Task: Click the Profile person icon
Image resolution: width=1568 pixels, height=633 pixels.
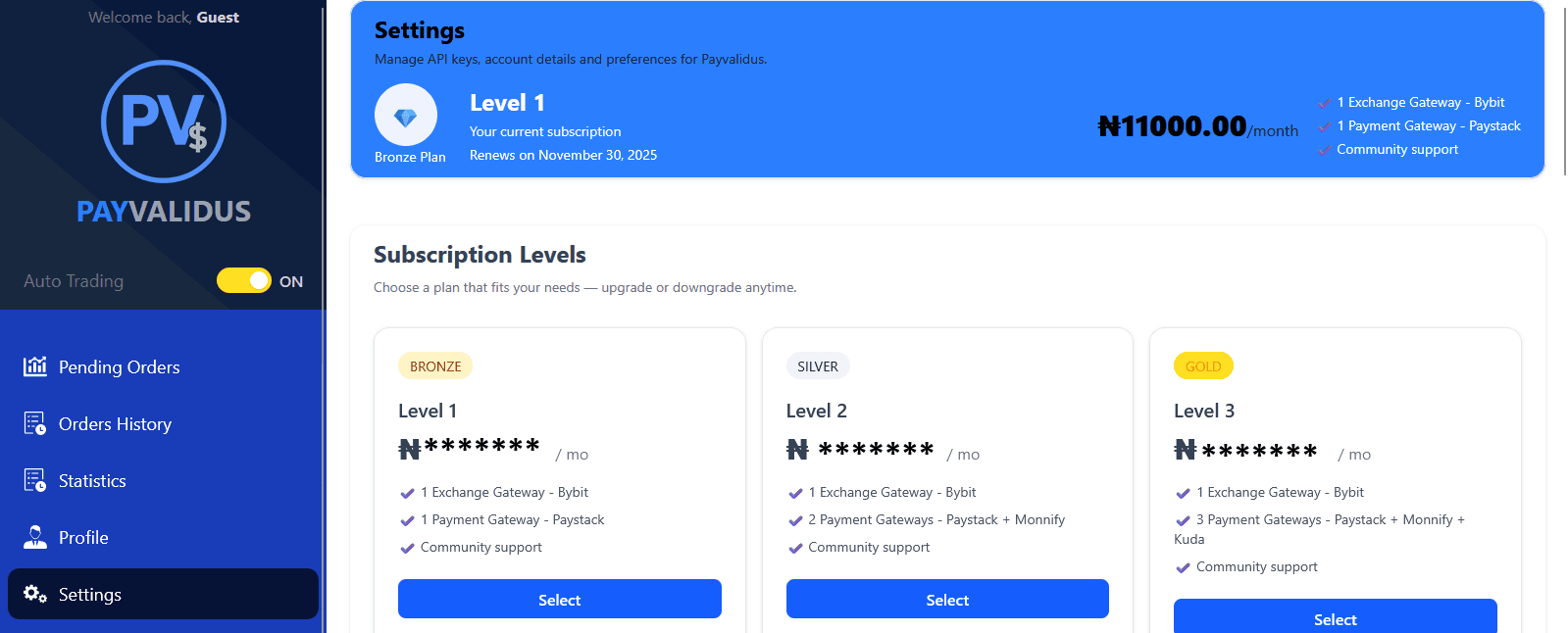Action: [x=35, y=537]
